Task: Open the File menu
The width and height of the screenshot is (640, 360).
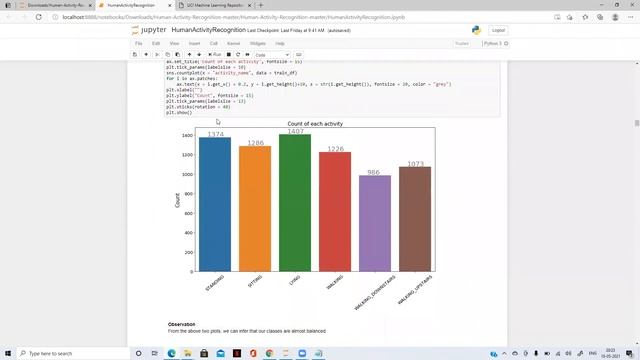Action: (x=139, y=43)
